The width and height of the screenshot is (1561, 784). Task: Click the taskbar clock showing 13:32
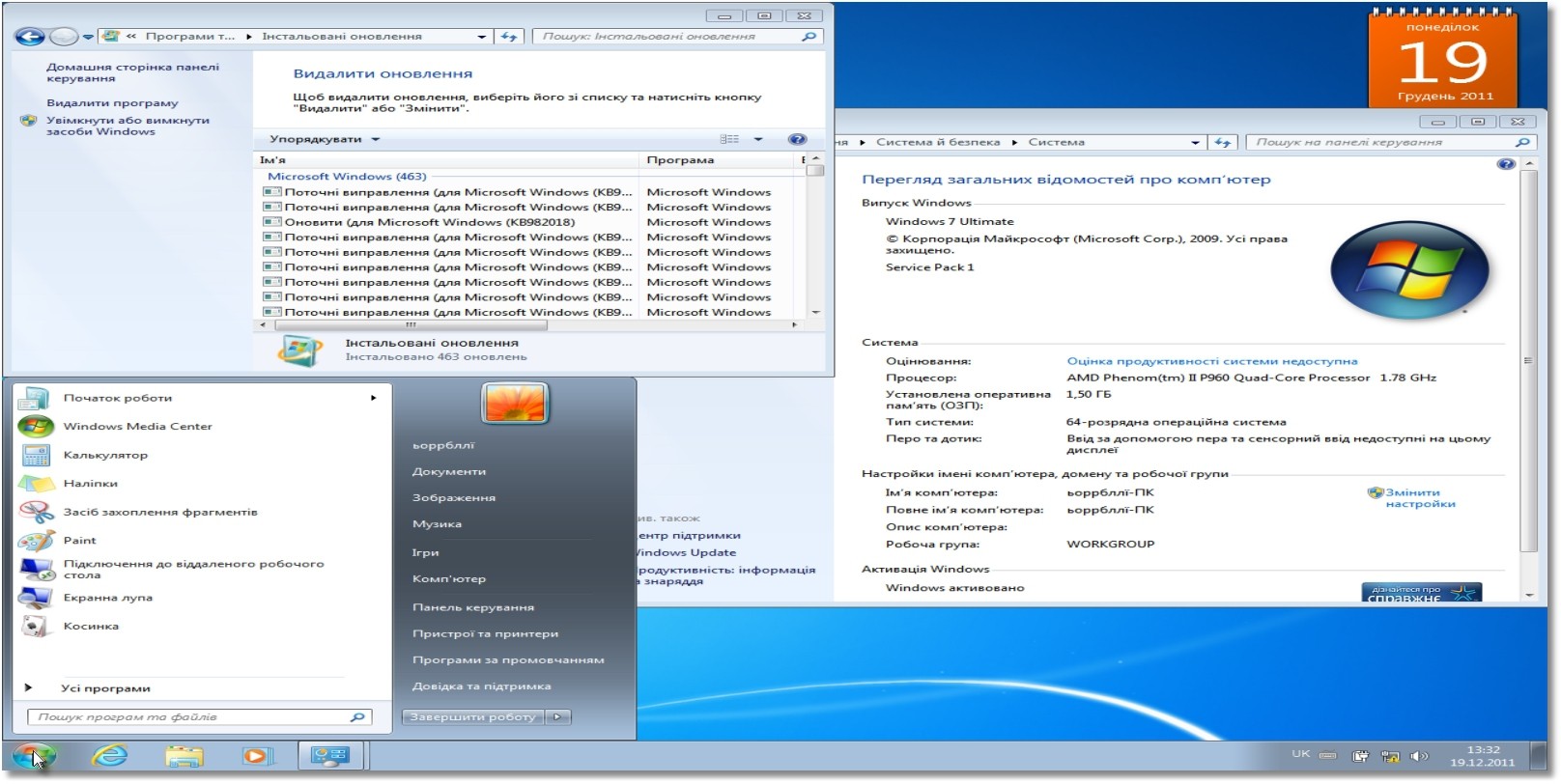1483,756
